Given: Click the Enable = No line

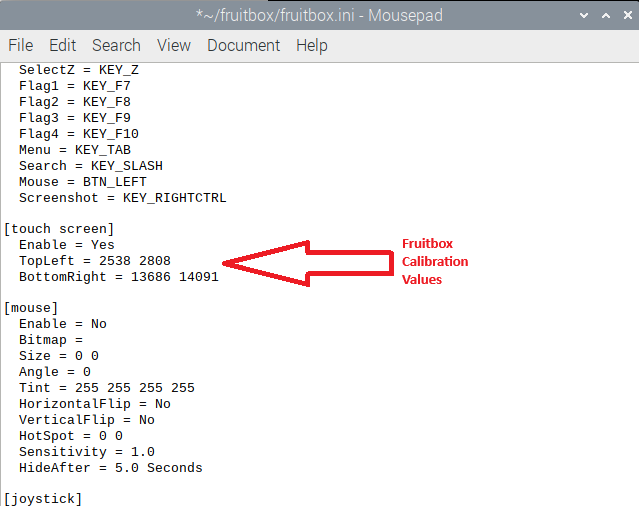Looking at the screenshot, I should tap(63, 324).
